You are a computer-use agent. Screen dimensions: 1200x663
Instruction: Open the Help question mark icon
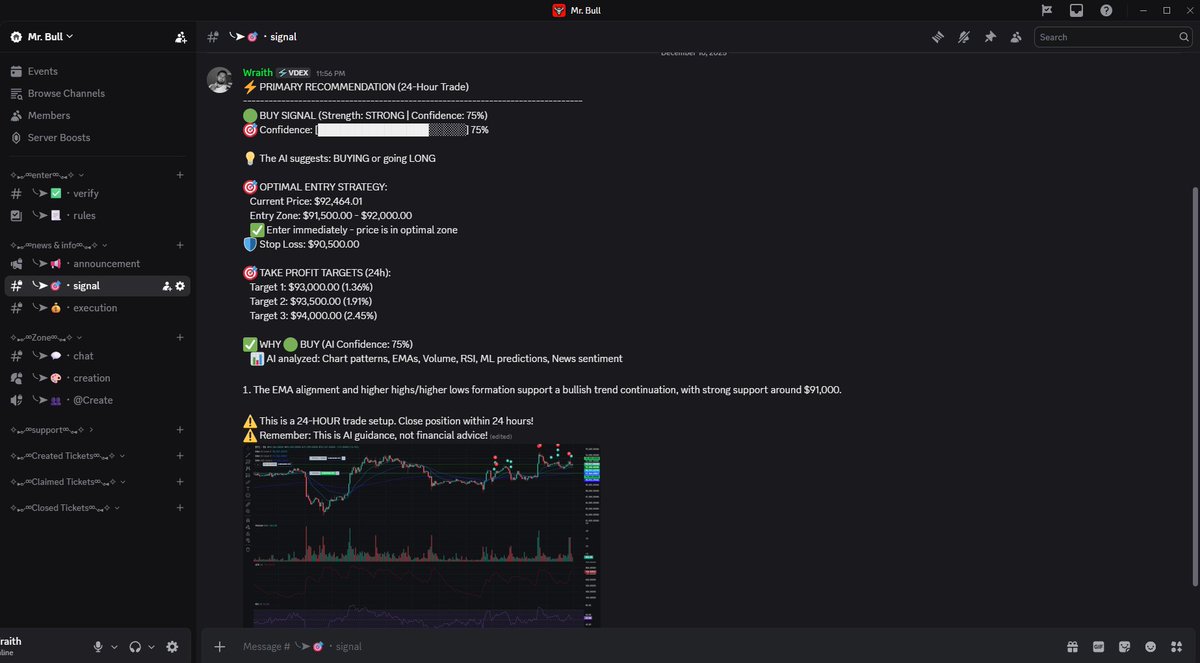click(1106, 10)
